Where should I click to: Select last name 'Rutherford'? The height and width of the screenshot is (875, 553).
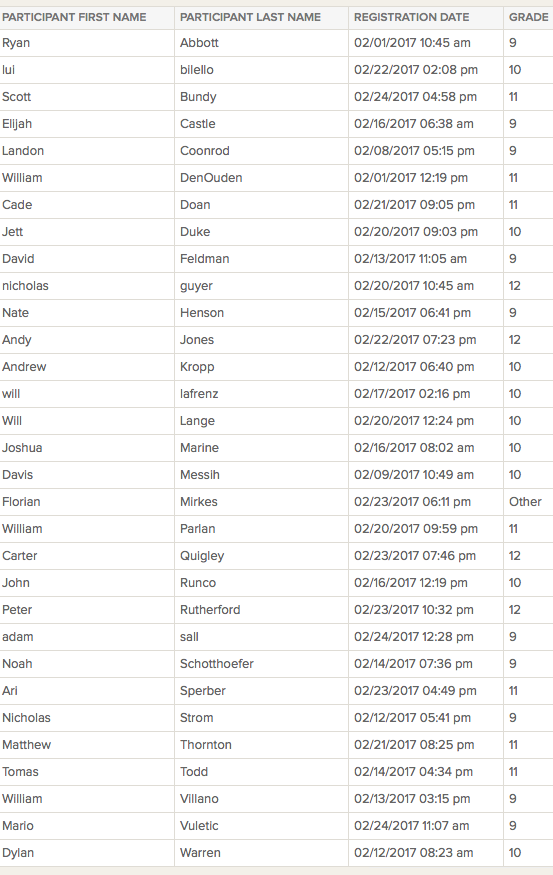coord(210,610)
